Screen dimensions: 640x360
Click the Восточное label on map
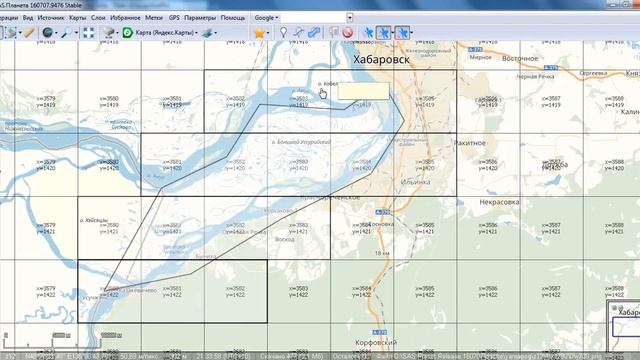tap(520, 58)
